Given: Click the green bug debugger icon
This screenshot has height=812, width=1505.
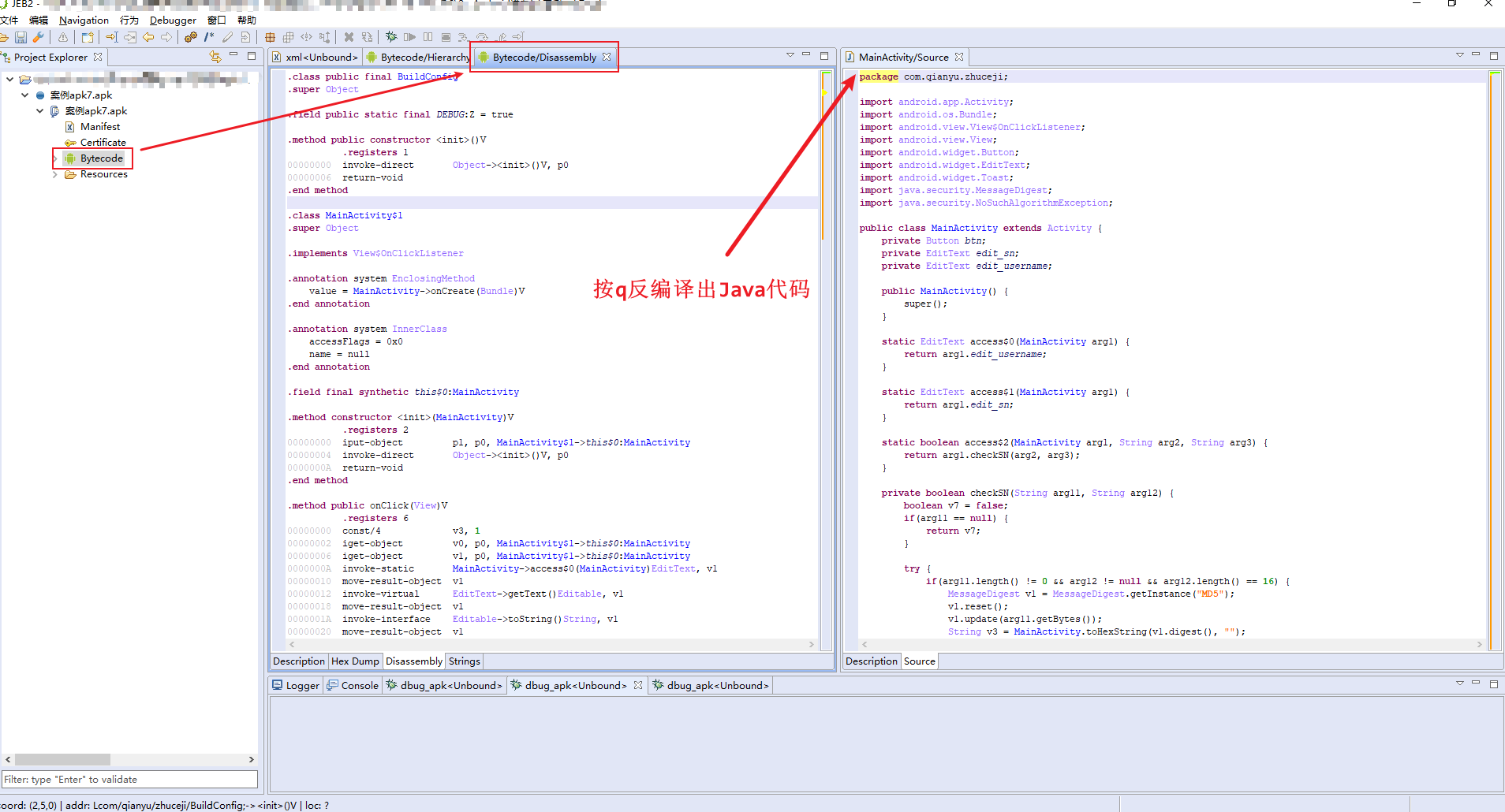Looking at the screenshot, I should pyautogui.click(x=391, y=37).
